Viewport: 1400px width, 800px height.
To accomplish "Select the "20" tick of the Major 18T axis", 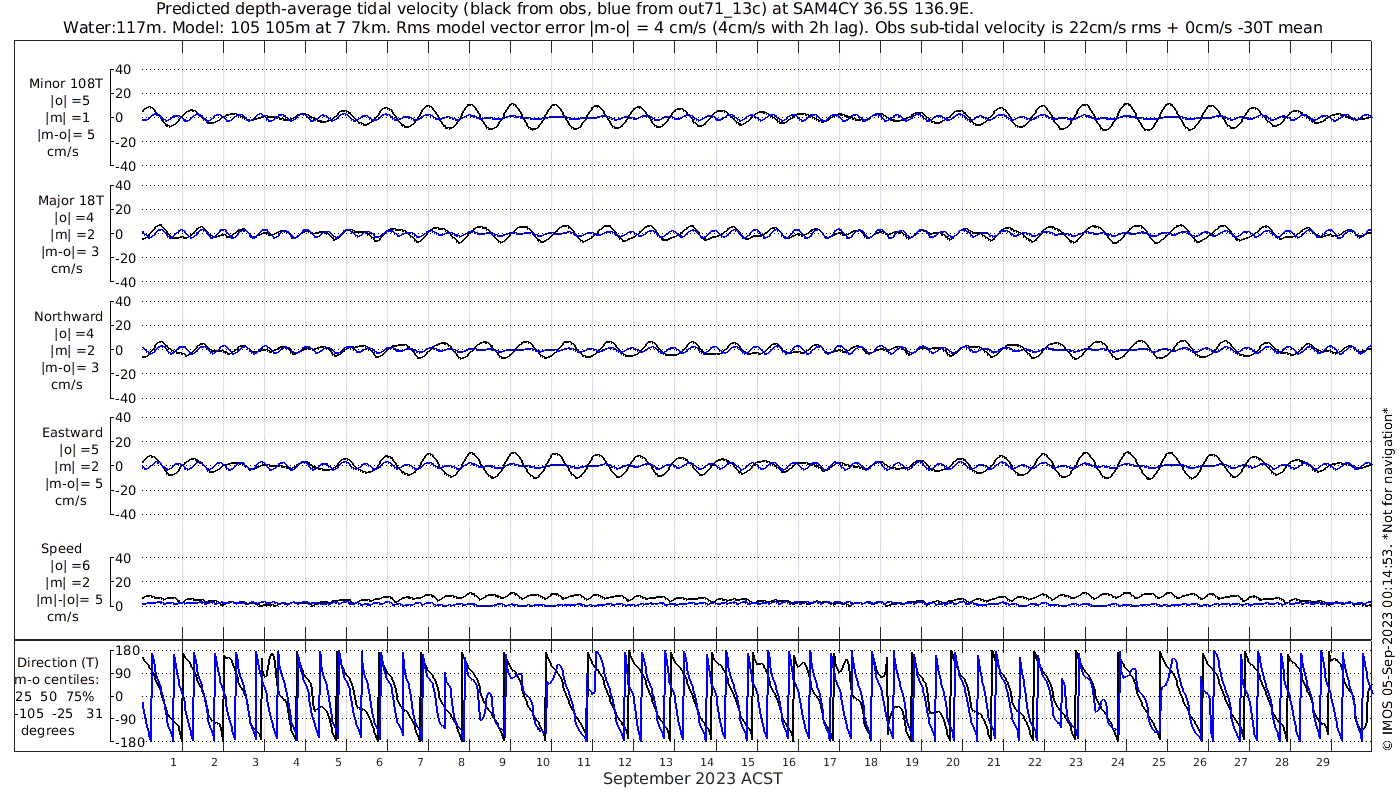I will 123,209.
